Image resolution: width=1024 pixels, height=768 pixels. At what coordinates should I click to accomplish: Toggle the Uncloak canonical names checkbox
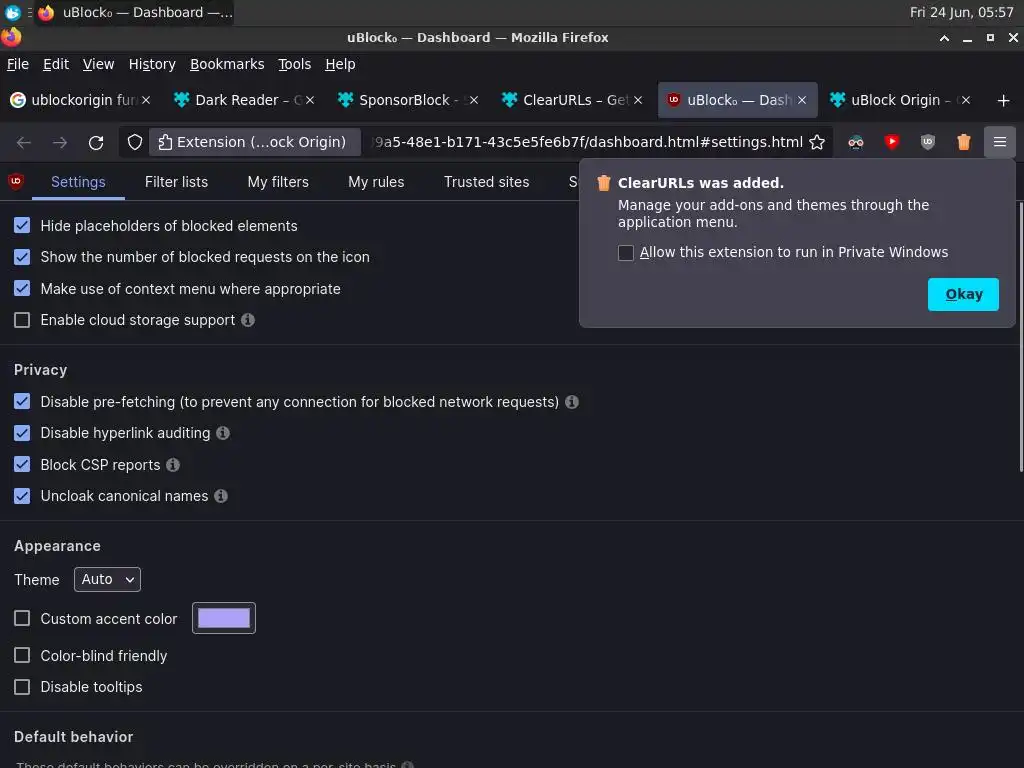click(x=22, y=496)
